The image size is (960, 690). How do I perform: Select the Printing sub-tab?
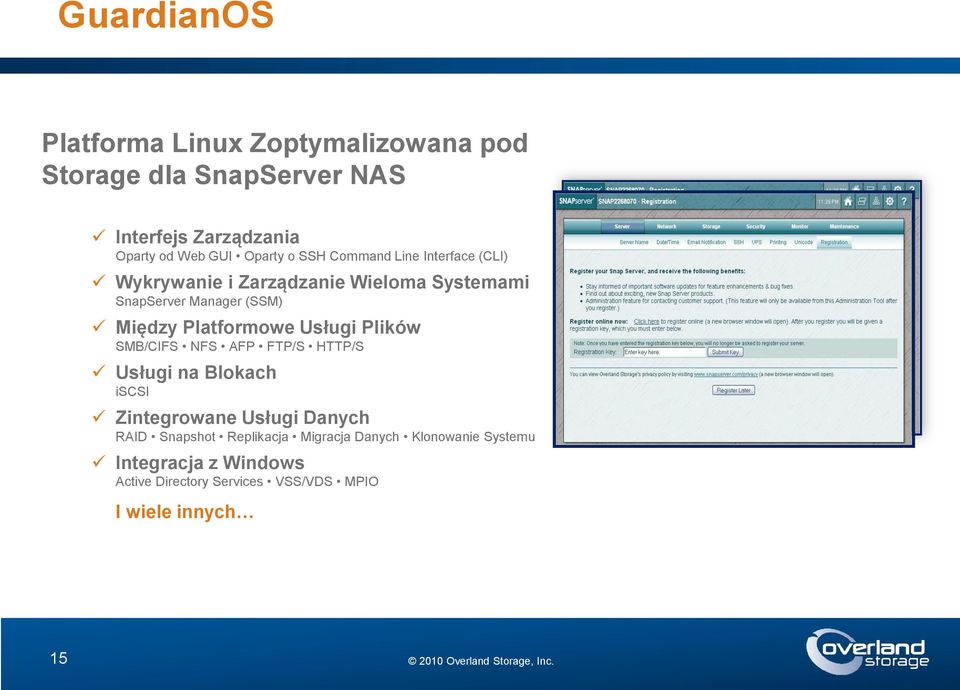click(778, 242)
